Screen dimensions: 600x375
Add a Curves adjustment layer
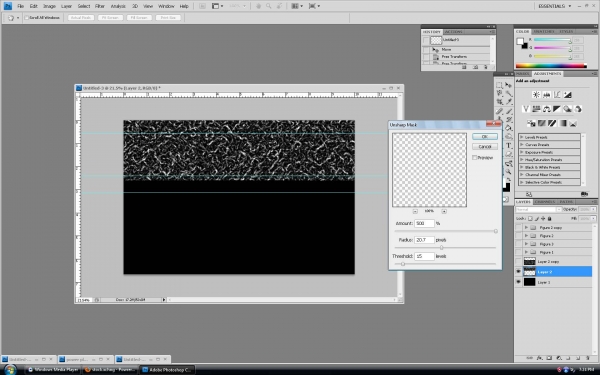pos(557,95)
